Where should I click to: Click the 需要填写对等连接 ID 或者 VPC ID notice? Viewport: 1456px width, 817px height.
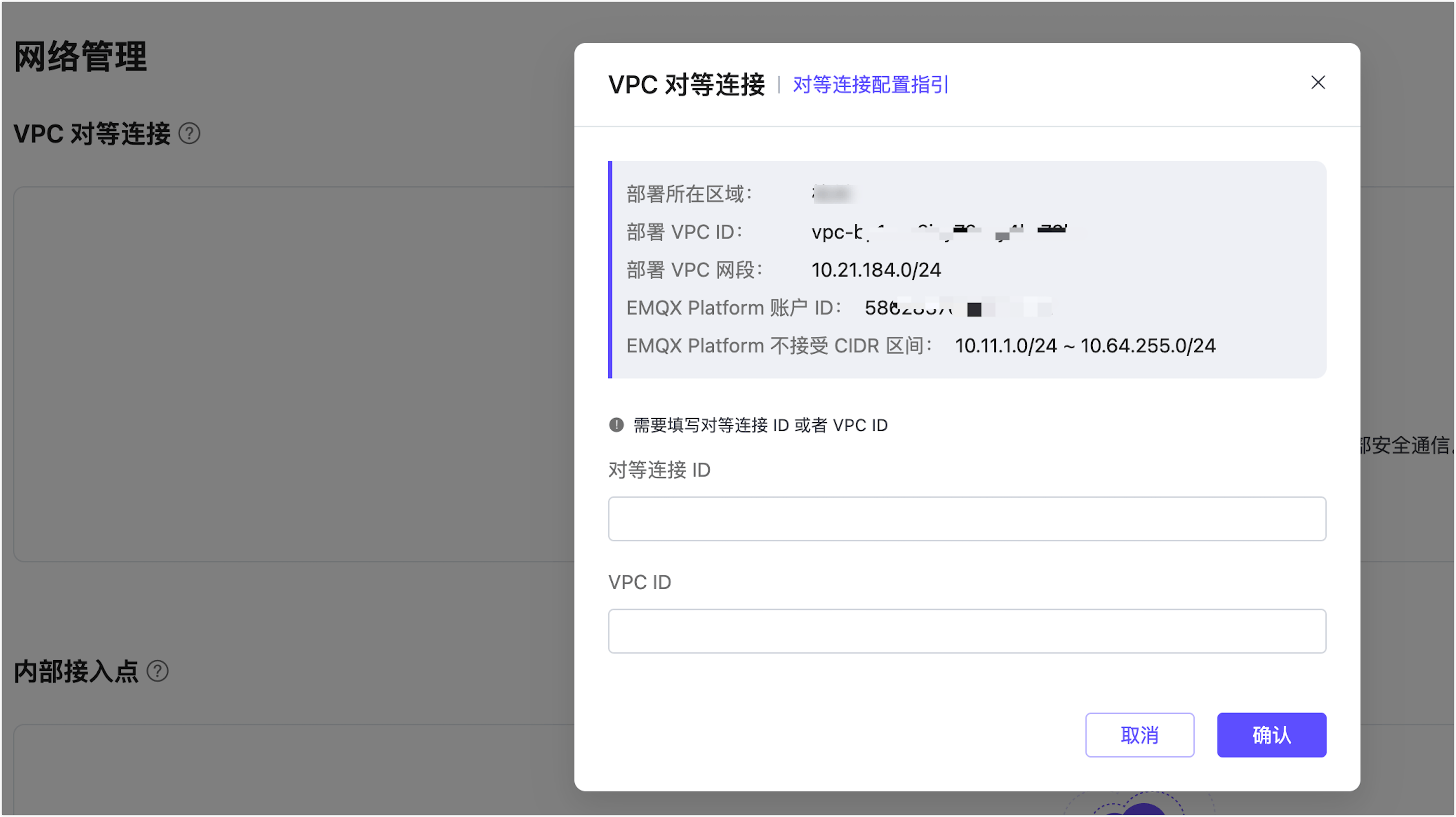[x=760, y=425]
